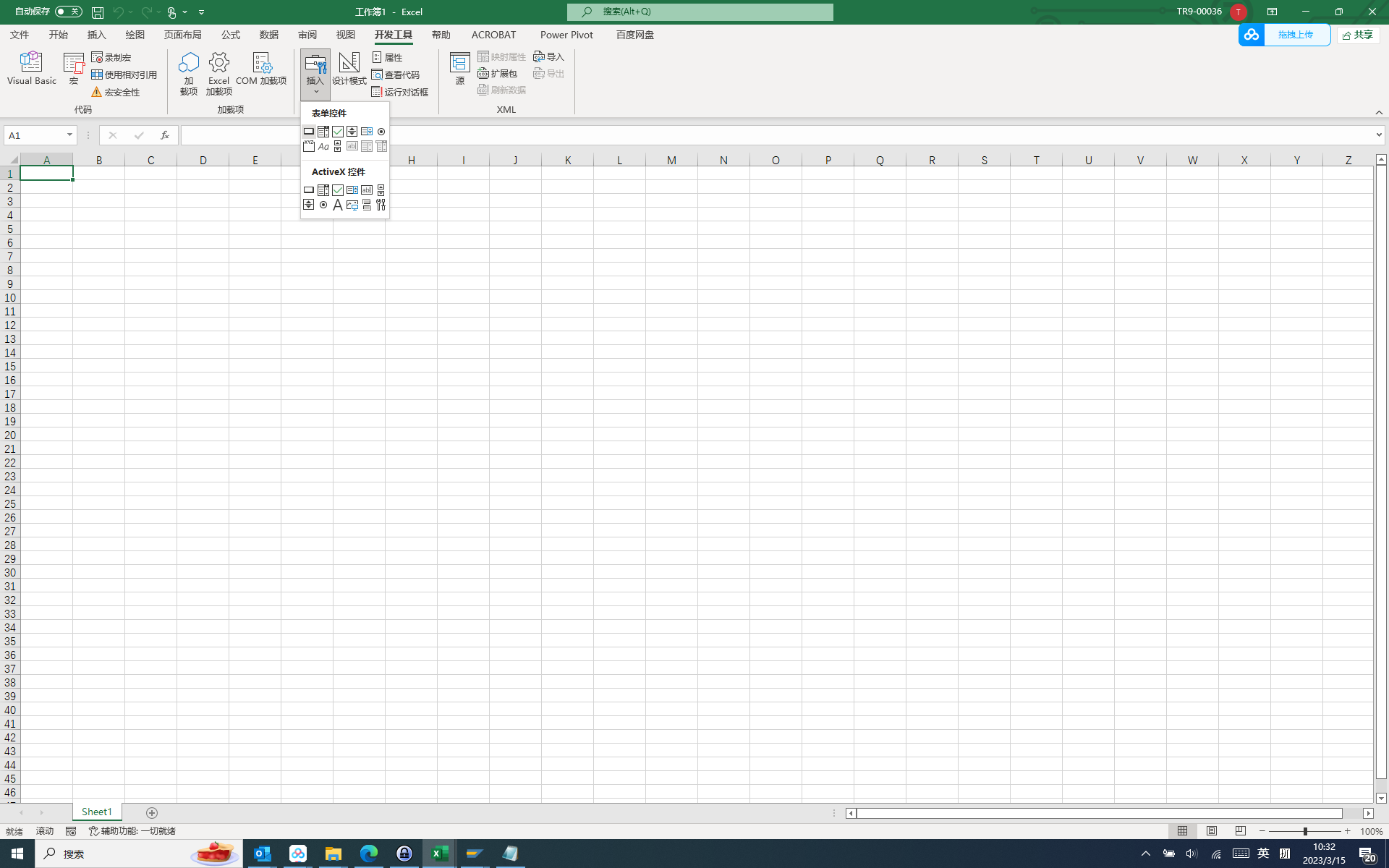The image size is (1389, 868).
Task: Select the form control Label (Aa) icon
Action: coord(323,147)
